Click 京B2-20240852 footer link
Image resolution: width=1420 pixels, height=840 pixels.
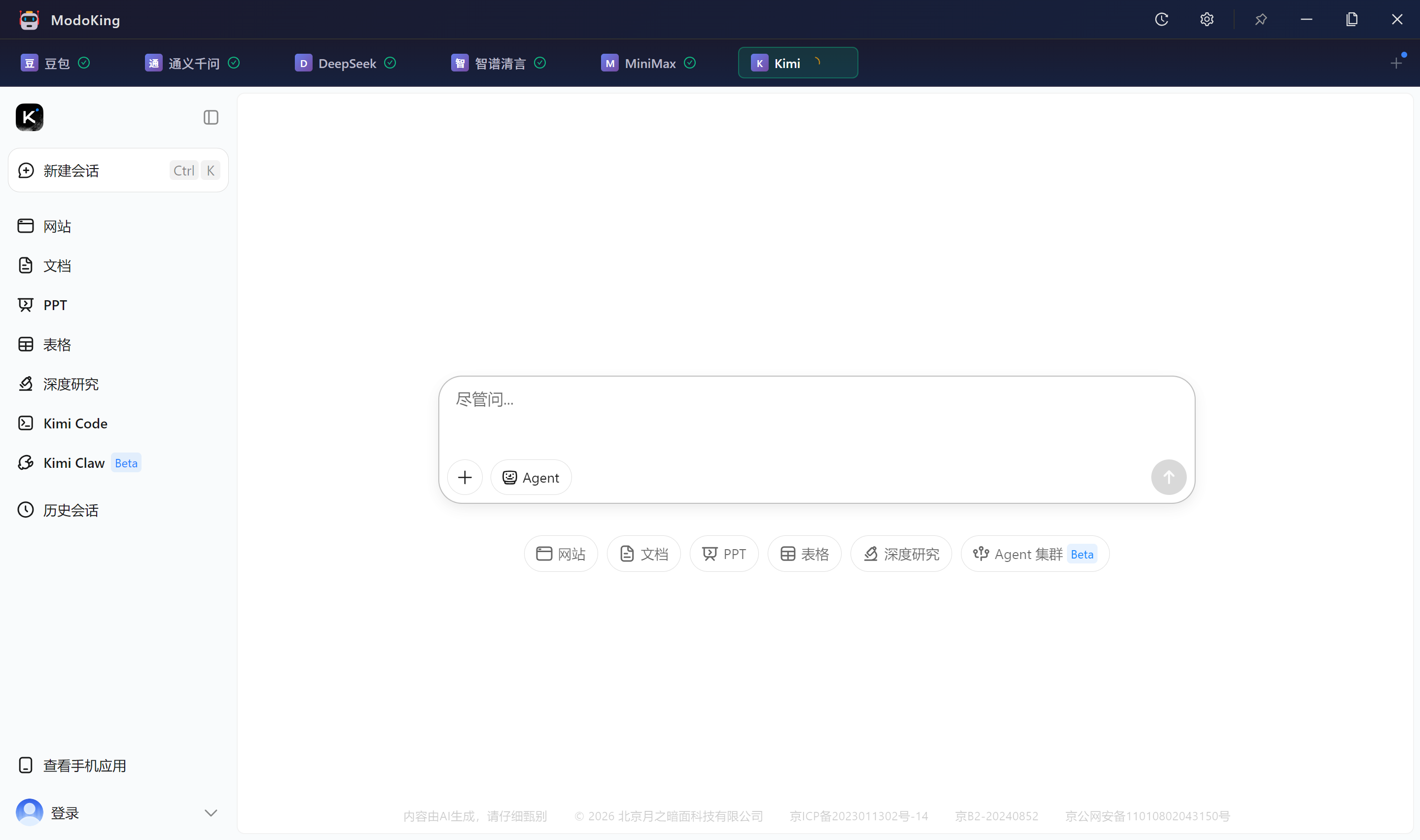(x=996, y=816)
